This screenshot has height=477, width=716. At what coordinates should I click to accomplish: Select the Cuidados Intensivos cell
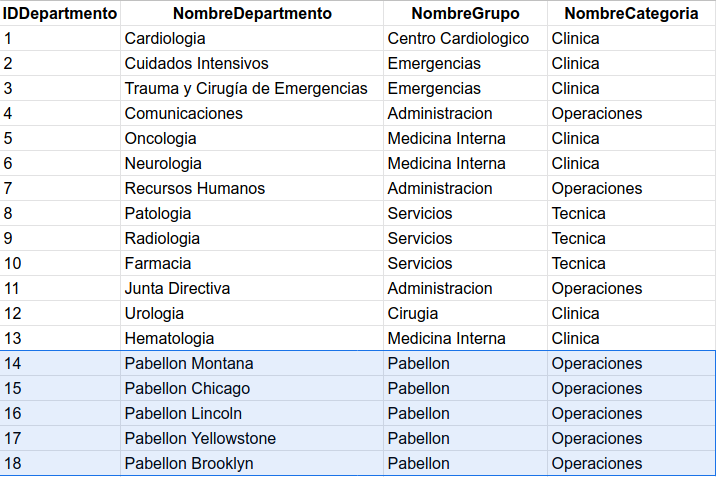click(252, 63)
